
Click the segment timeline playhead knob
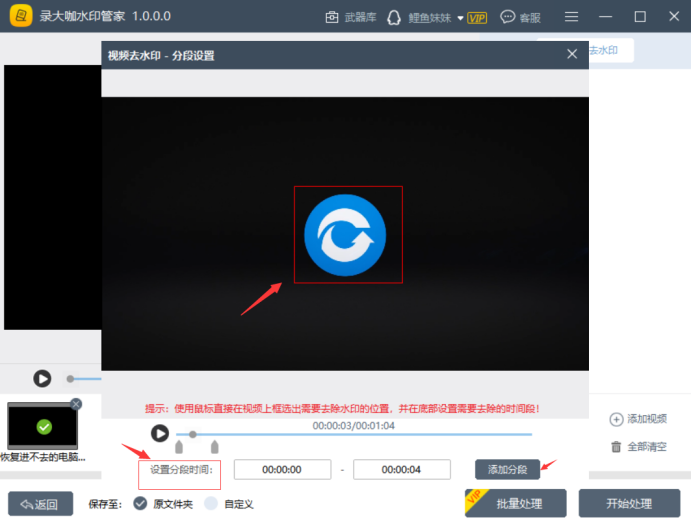[x=193, y=434]
